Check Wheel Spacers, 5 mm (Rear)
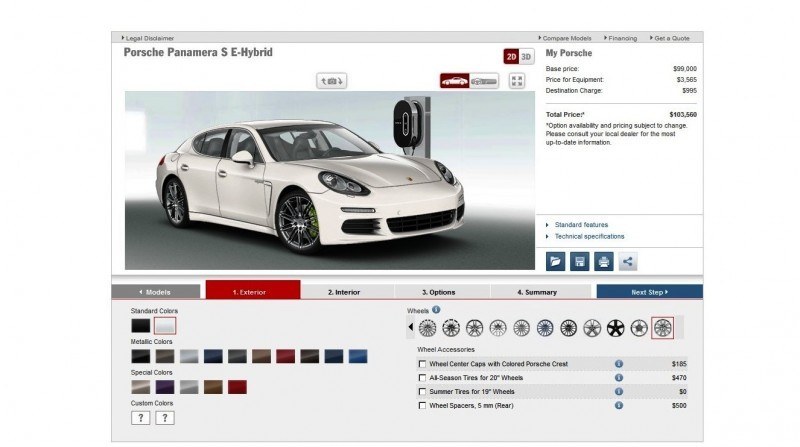The width and height of the screenshot is (800, 447). coord(422,405)
